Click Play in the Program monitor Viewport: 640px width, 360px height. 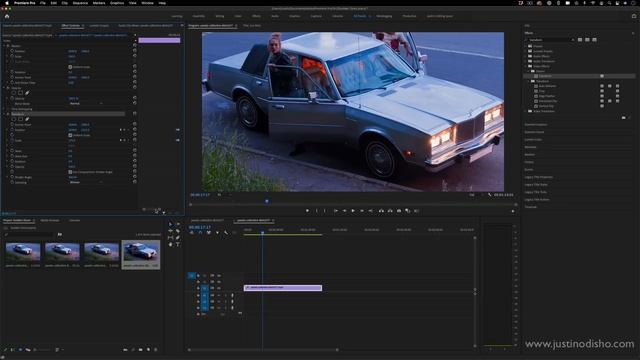[353, 211]
